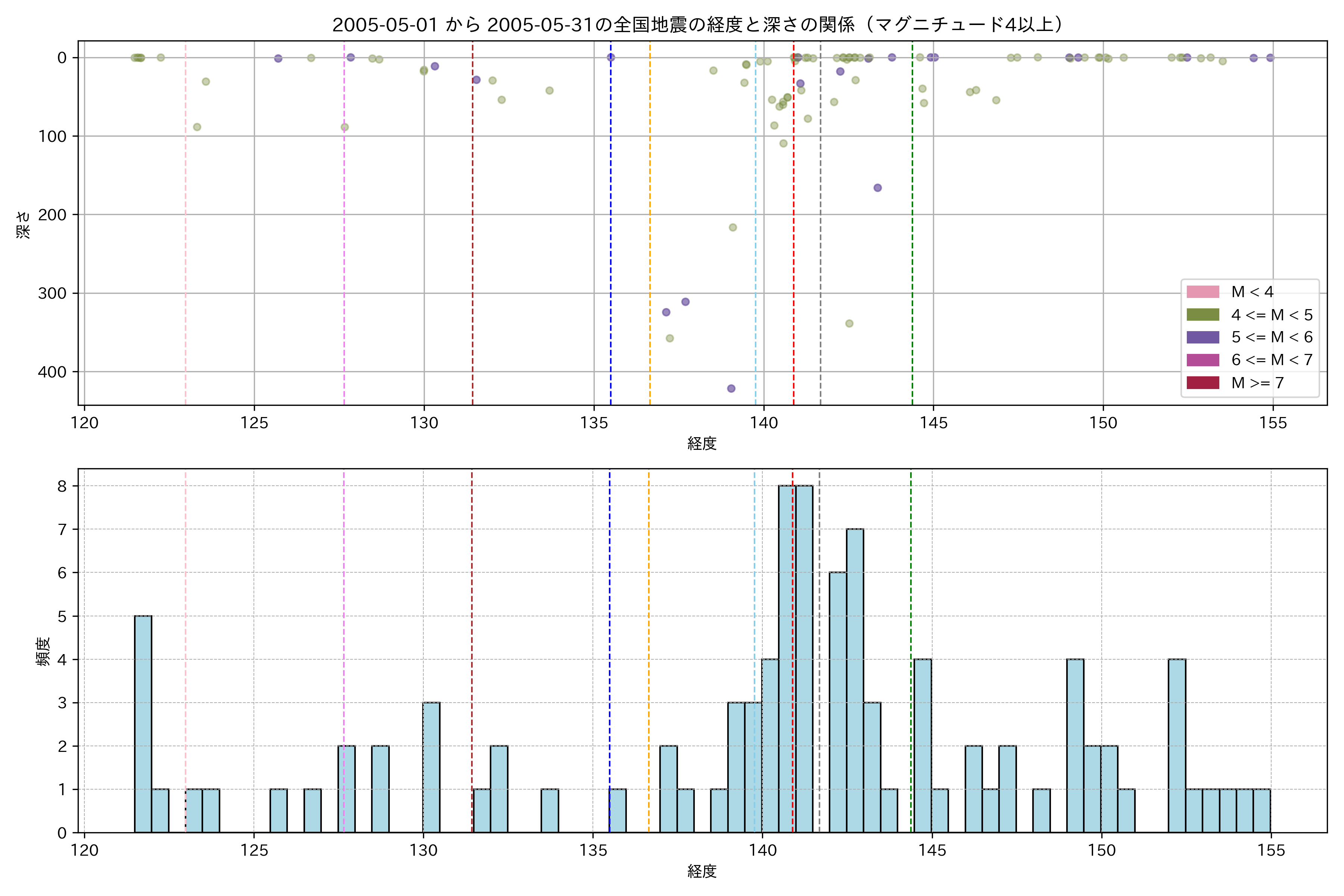Viewport: 1344px width, 896px height.
Task: Click the 400 tick label on depth axis
Action: (52, 372)
